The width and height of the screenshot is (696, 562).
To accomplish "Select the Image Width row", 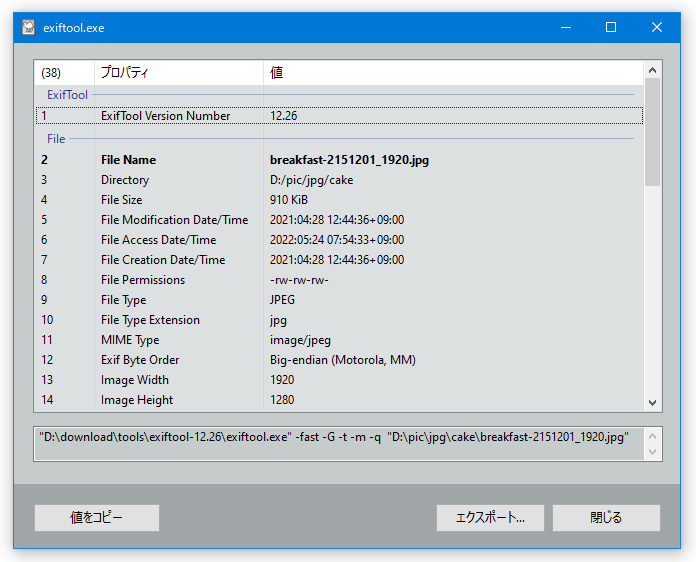I will pyautogui.click(x=339, y=380).
